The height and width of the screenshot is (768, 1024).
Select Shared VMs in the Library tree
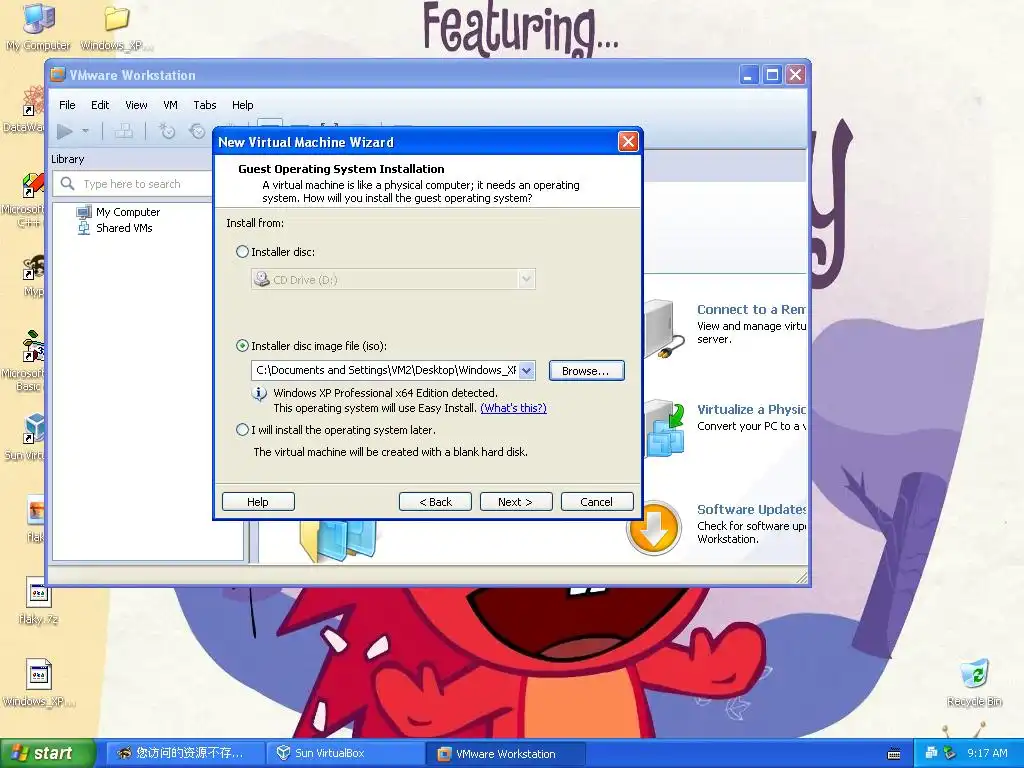click(x=124, y=228)
